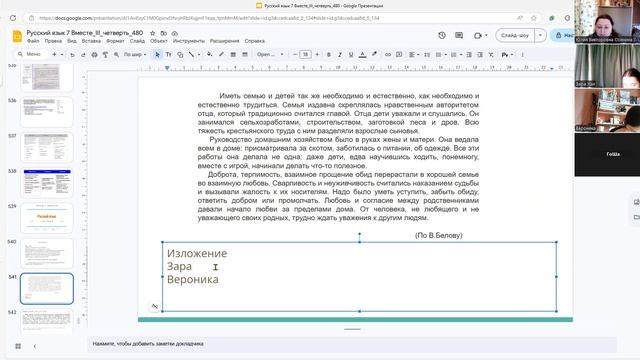Image resolution: width=640 pixels, height=360 pixels.
Task: Click the speaker notes field
Action: tap(352, 344)
